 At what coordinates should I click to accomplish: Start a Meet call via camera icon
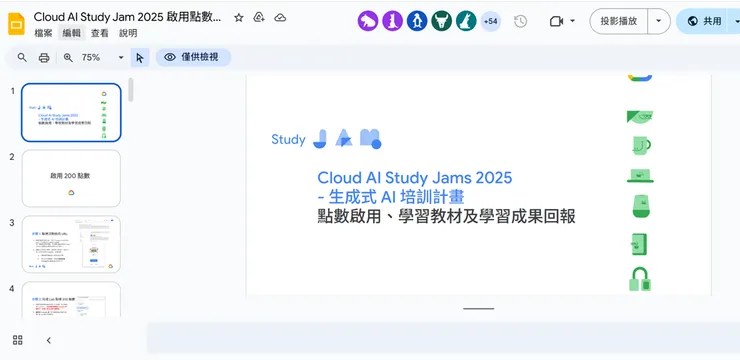(556, 21)
